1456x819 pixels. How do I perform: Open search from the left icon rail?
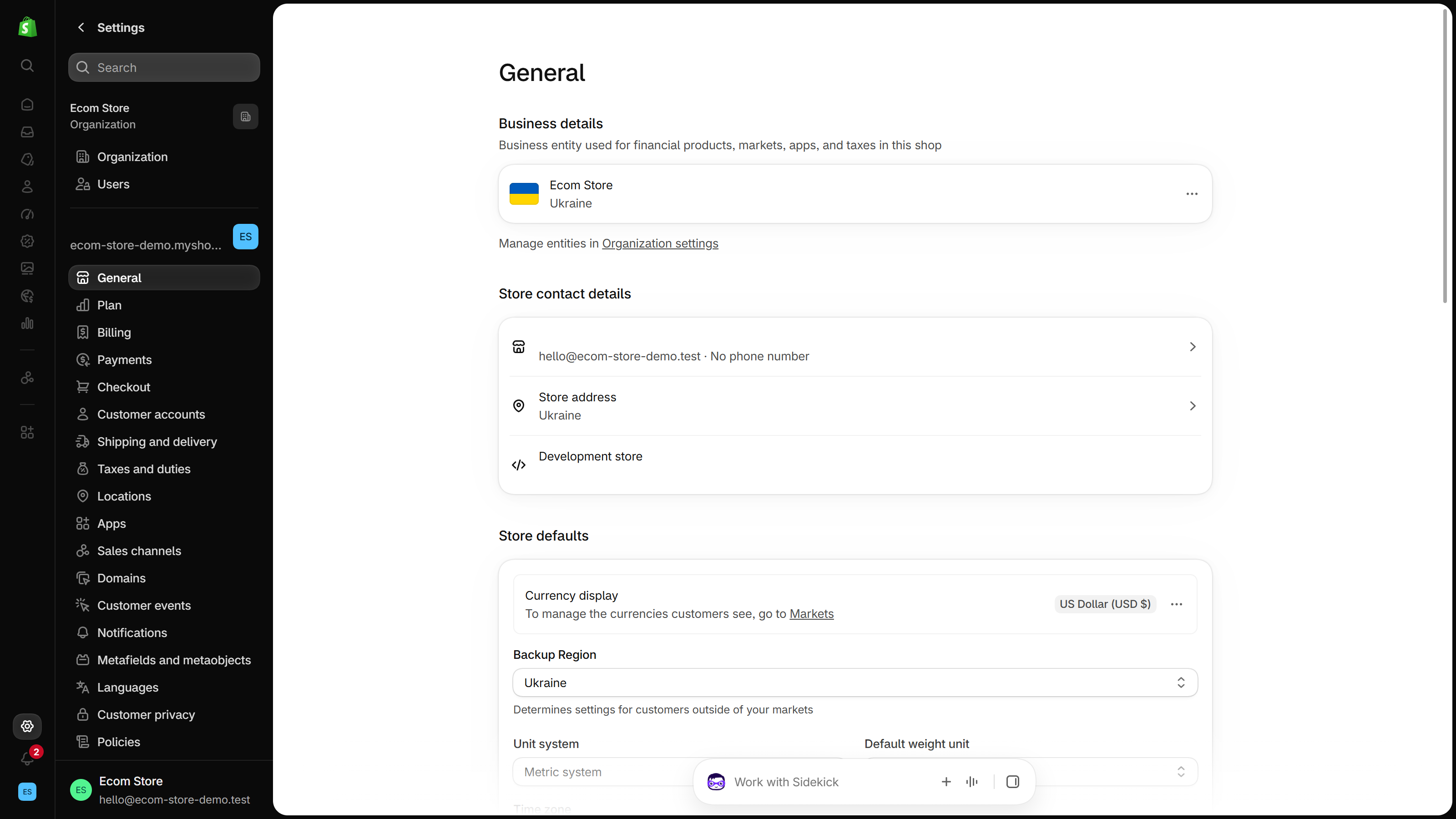tap(27, 66)
